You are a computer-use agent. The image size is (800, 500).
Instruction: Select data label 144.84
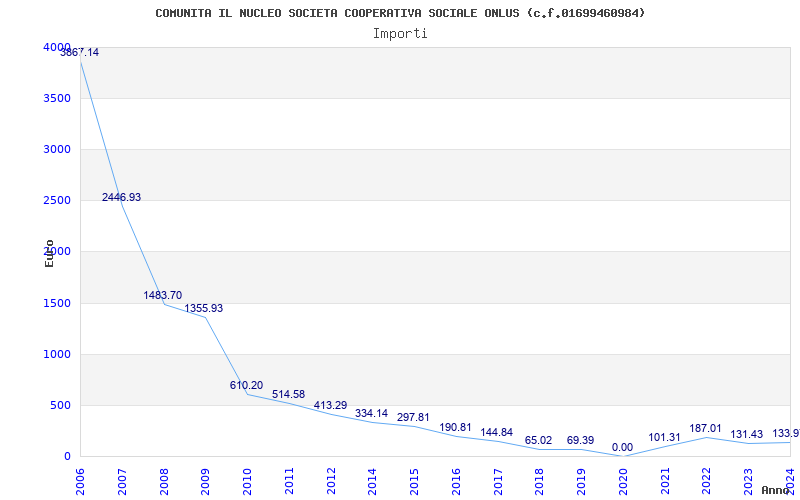coord(496,433)
